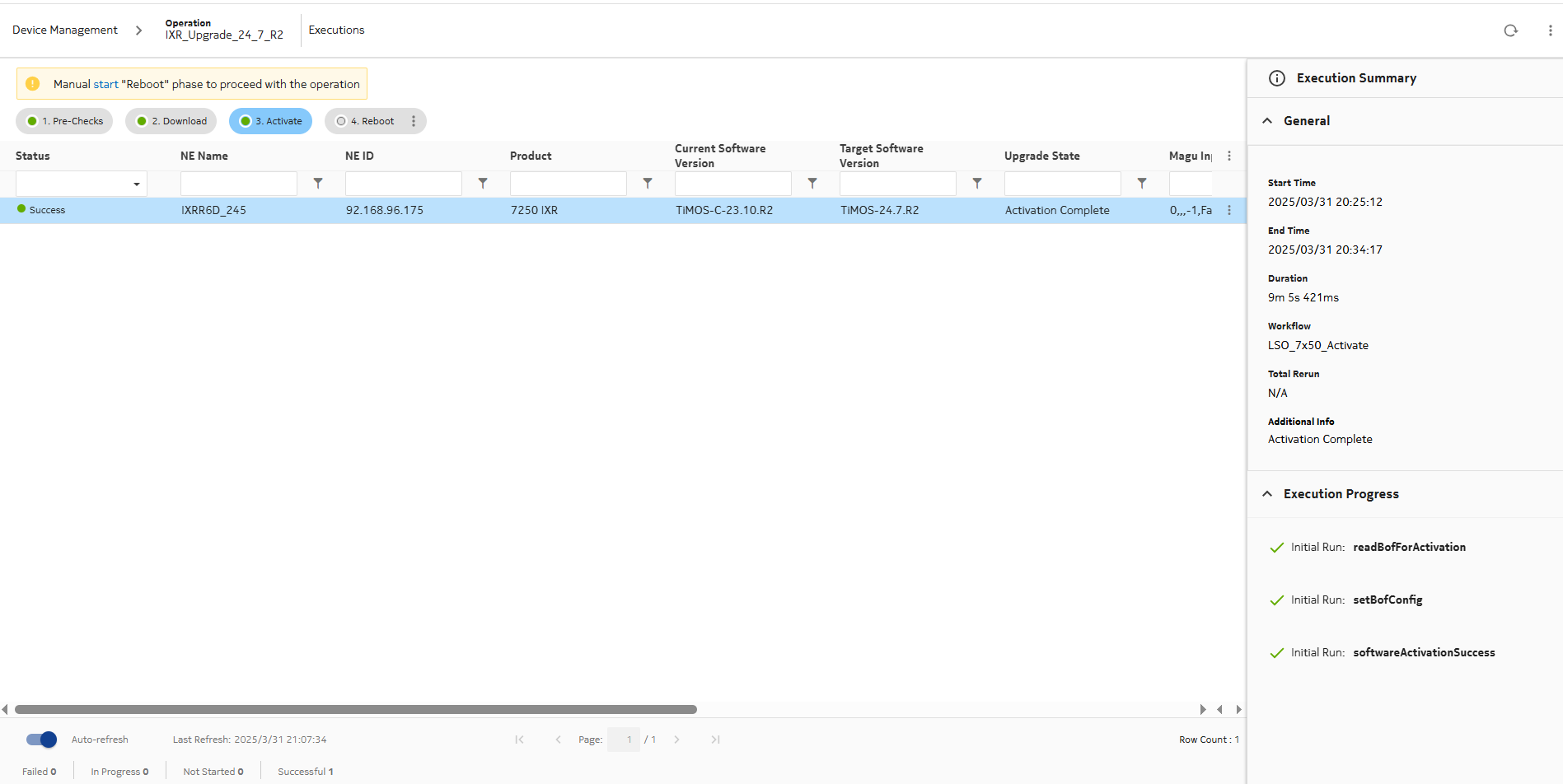Click the Execution Summary info icon

point(1277,78)
